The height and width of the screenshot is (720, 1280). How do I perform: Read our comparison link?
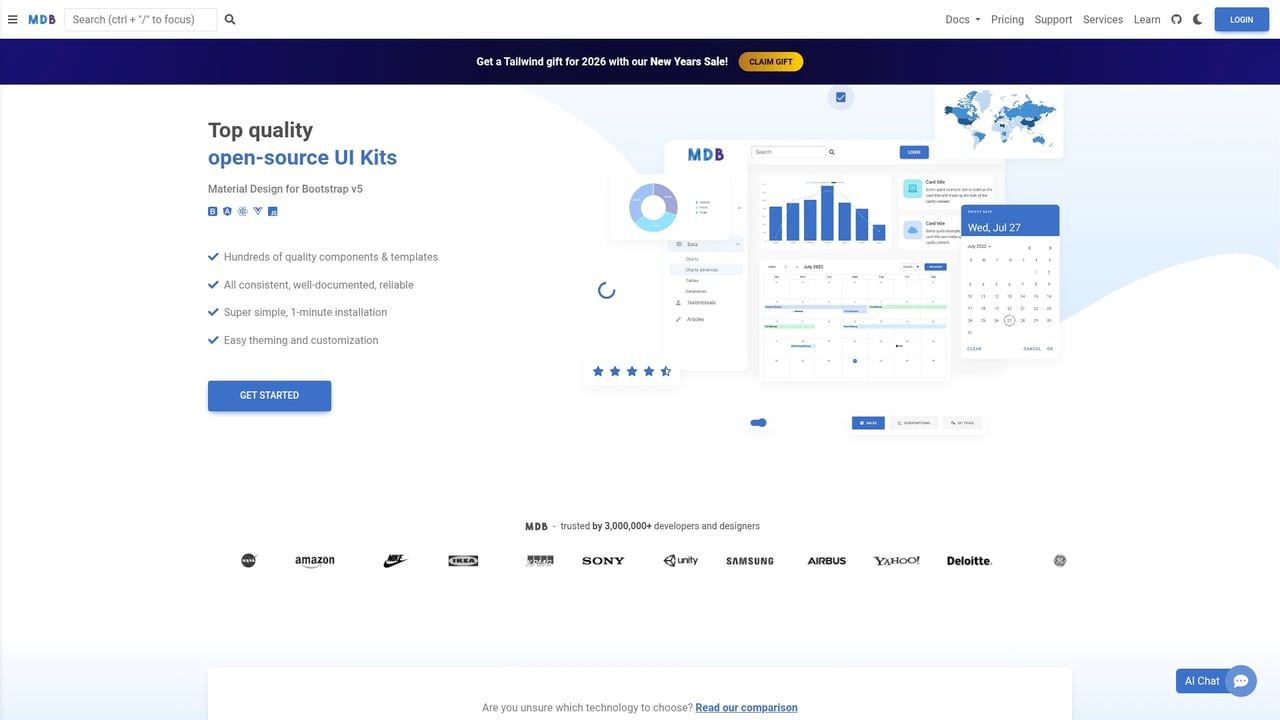pos(746,707)
